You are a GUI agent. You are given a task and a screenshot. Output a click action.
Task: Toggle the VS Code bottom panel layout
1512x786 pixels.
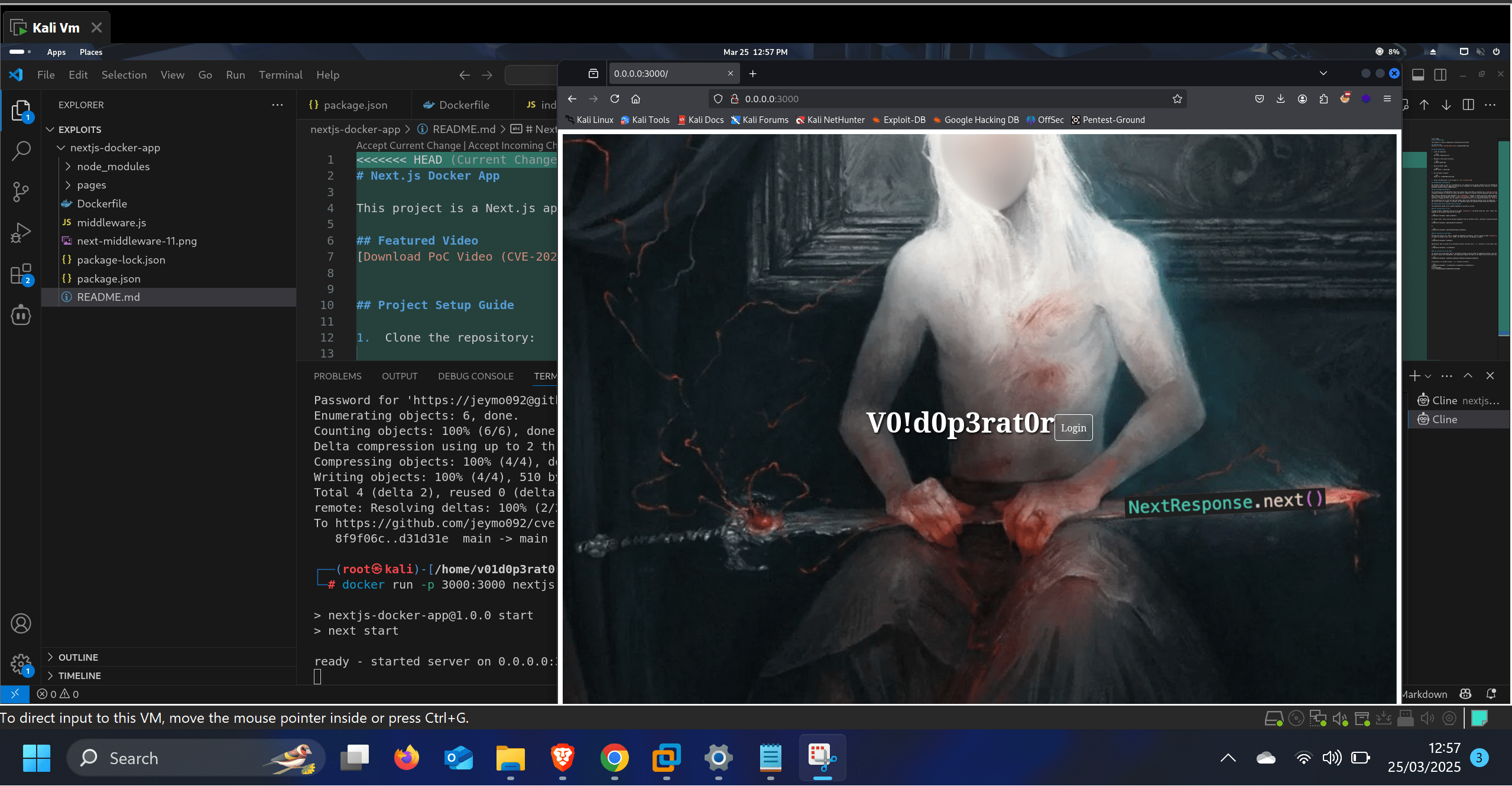(1418, 74)
